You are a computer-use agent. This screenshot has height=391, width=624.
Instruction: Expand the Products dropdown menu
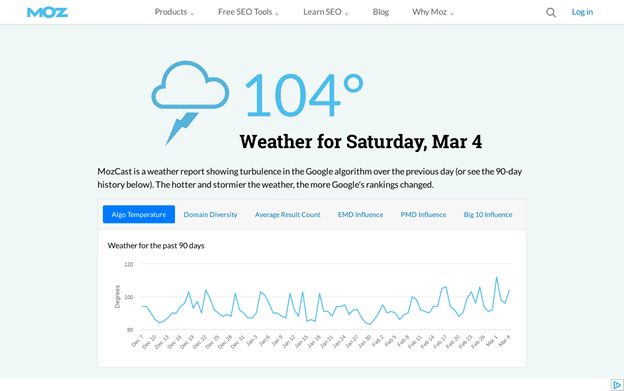pos(174,12)
